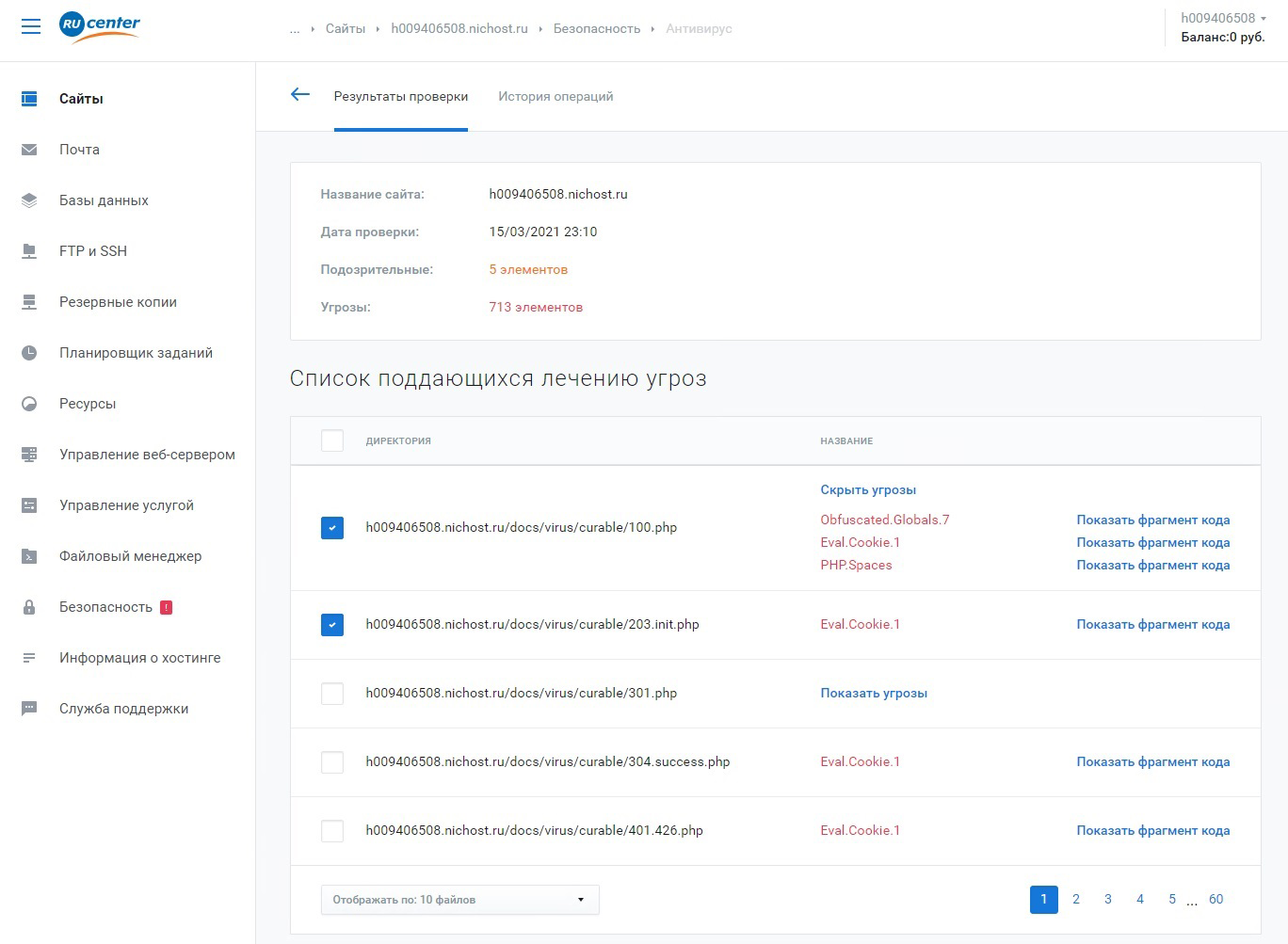This screenshot has width=1288, height=944.
Task: Check the 401.426.php file checkbox
Action: click(332, 831)
